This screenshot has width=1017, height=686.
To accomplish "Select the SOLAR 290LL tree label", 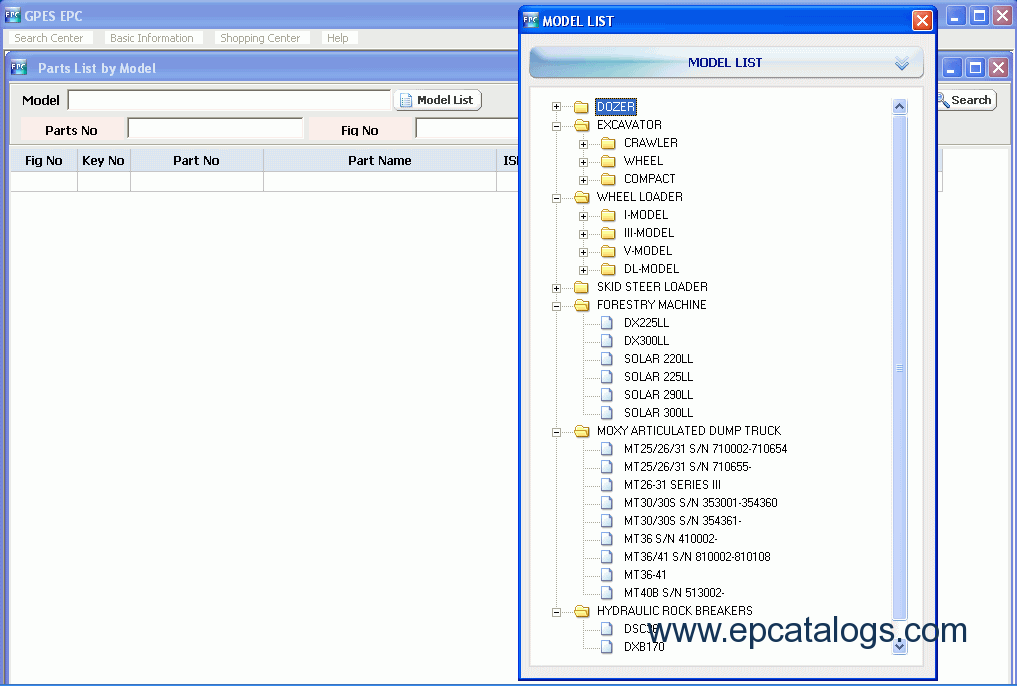I will click(x=658, y=395).
